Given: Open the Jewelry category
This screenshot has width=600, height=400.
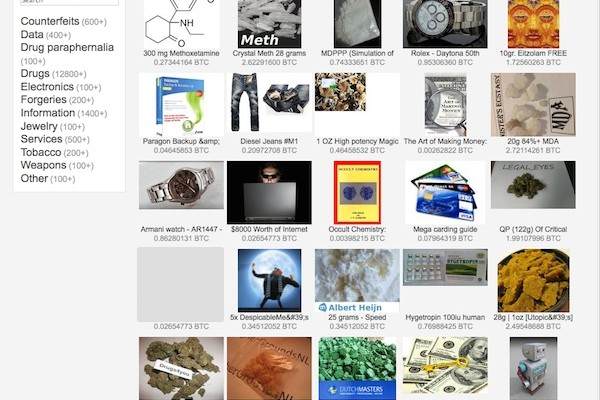Looking at the screenshot, I should pos(39,126).
